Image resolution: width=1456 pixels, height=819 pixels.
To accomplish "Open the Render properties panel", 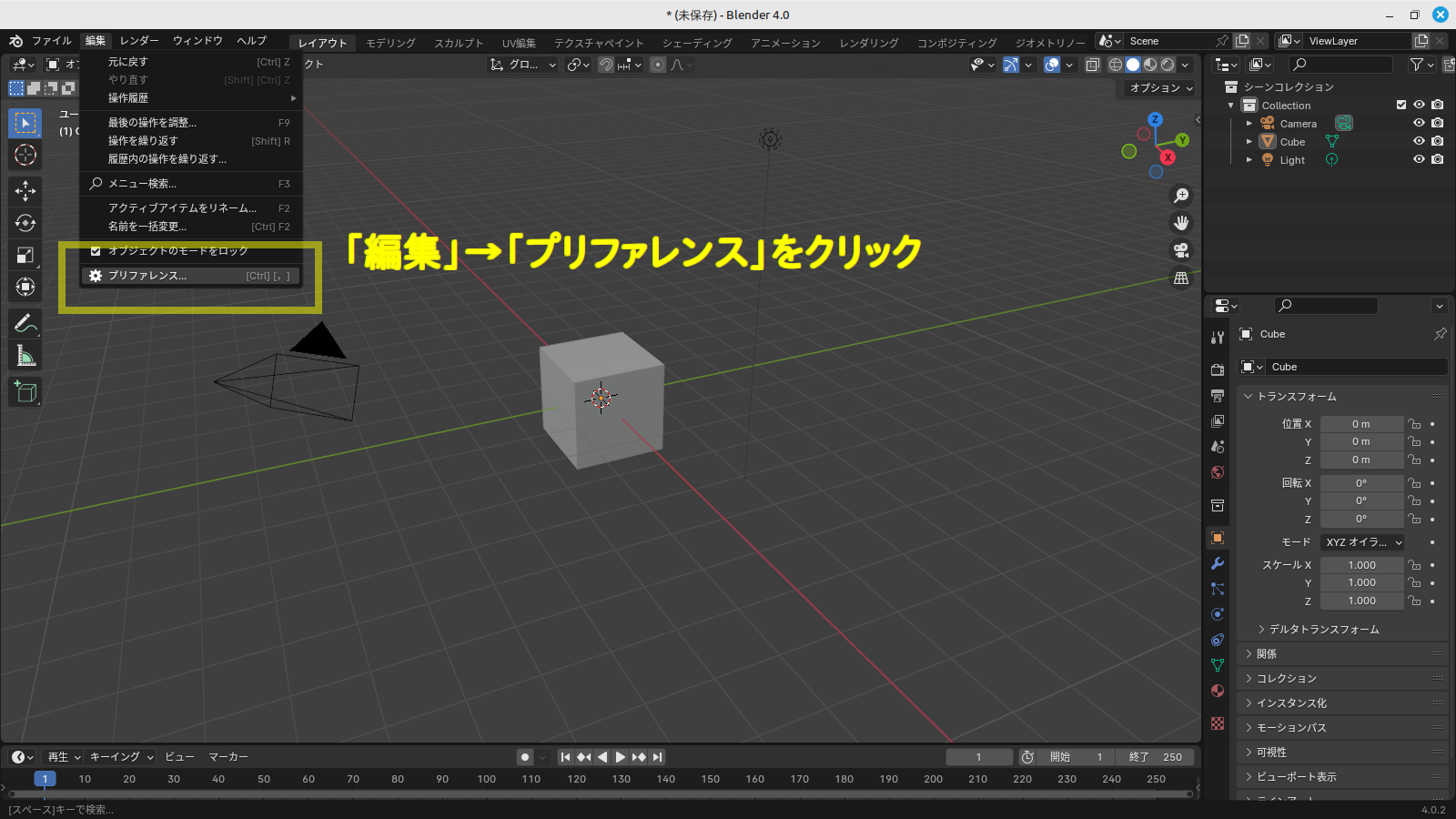I will coord(1217,369).
